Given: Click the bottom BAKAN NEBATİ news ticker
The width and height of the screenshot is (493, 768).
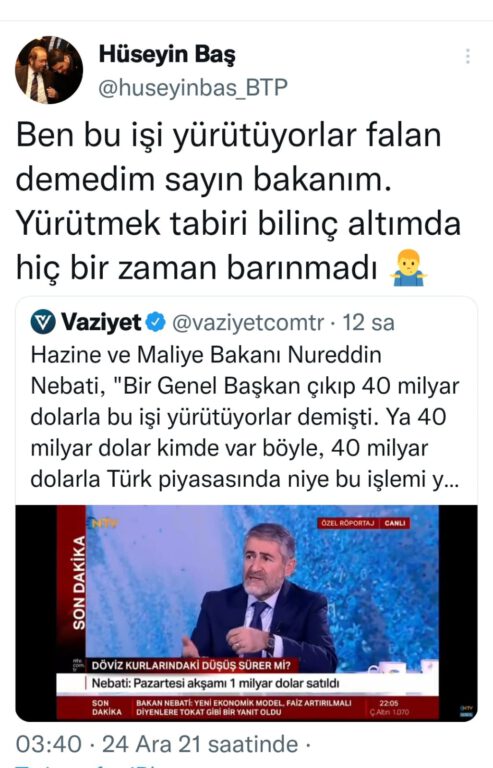Looking at the screenshot, I should point(244,707).
